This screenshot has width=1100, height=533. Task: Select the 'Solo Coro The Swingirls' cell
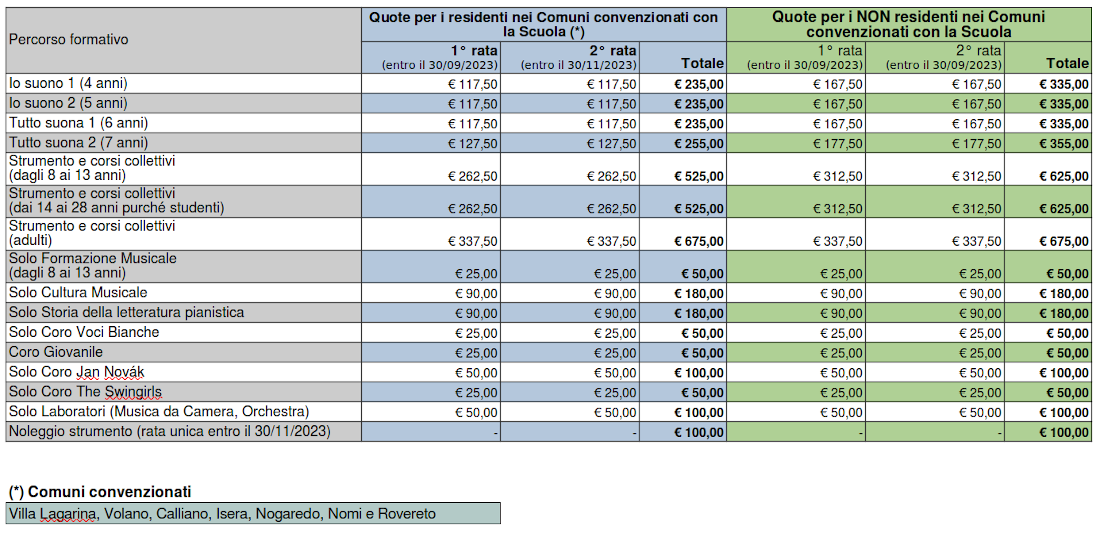pyautogui.click(x=86, y=392)
